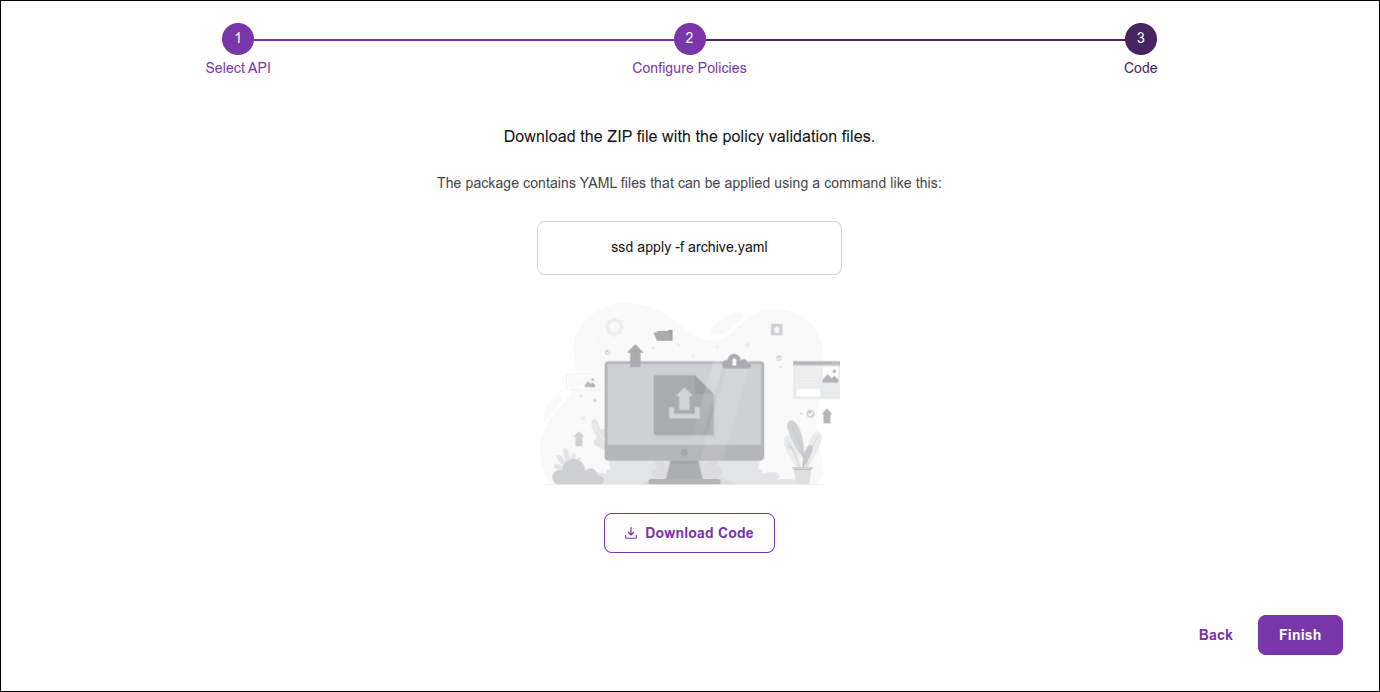
Task: Switch to the Configure Policies label
Action: pos(689,68)
